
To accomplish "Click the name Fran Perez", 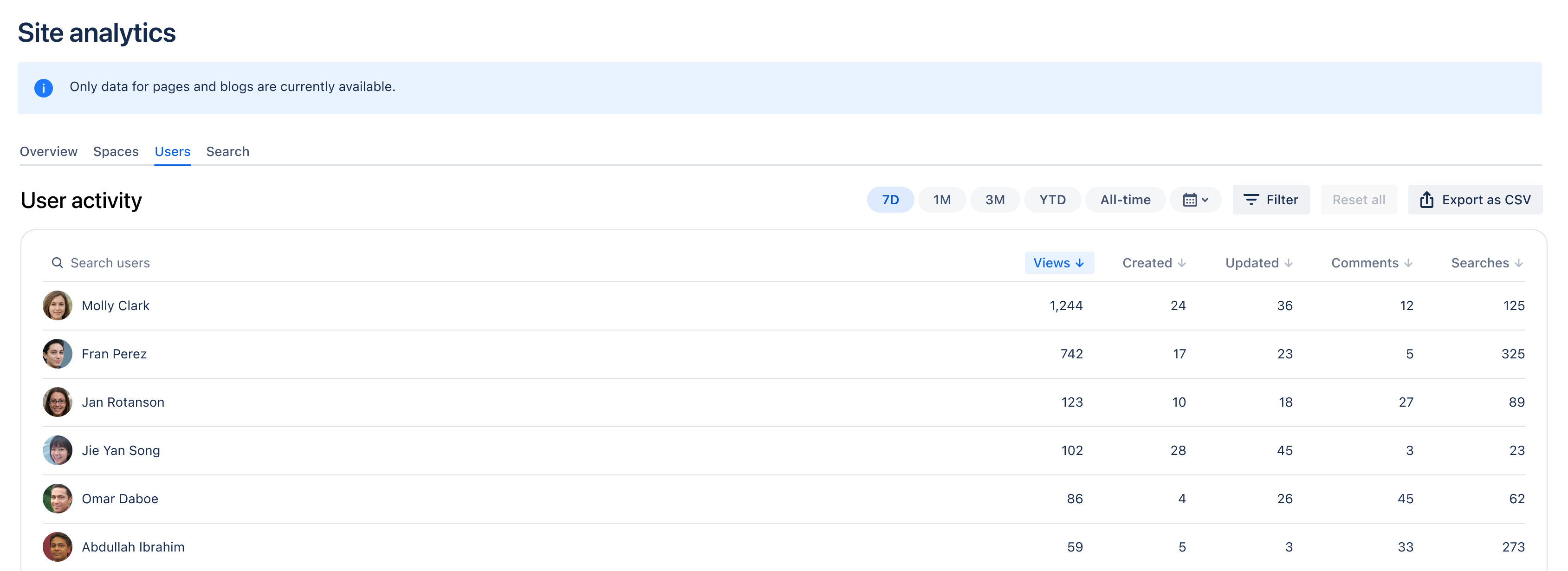I will tap(115, 354).
